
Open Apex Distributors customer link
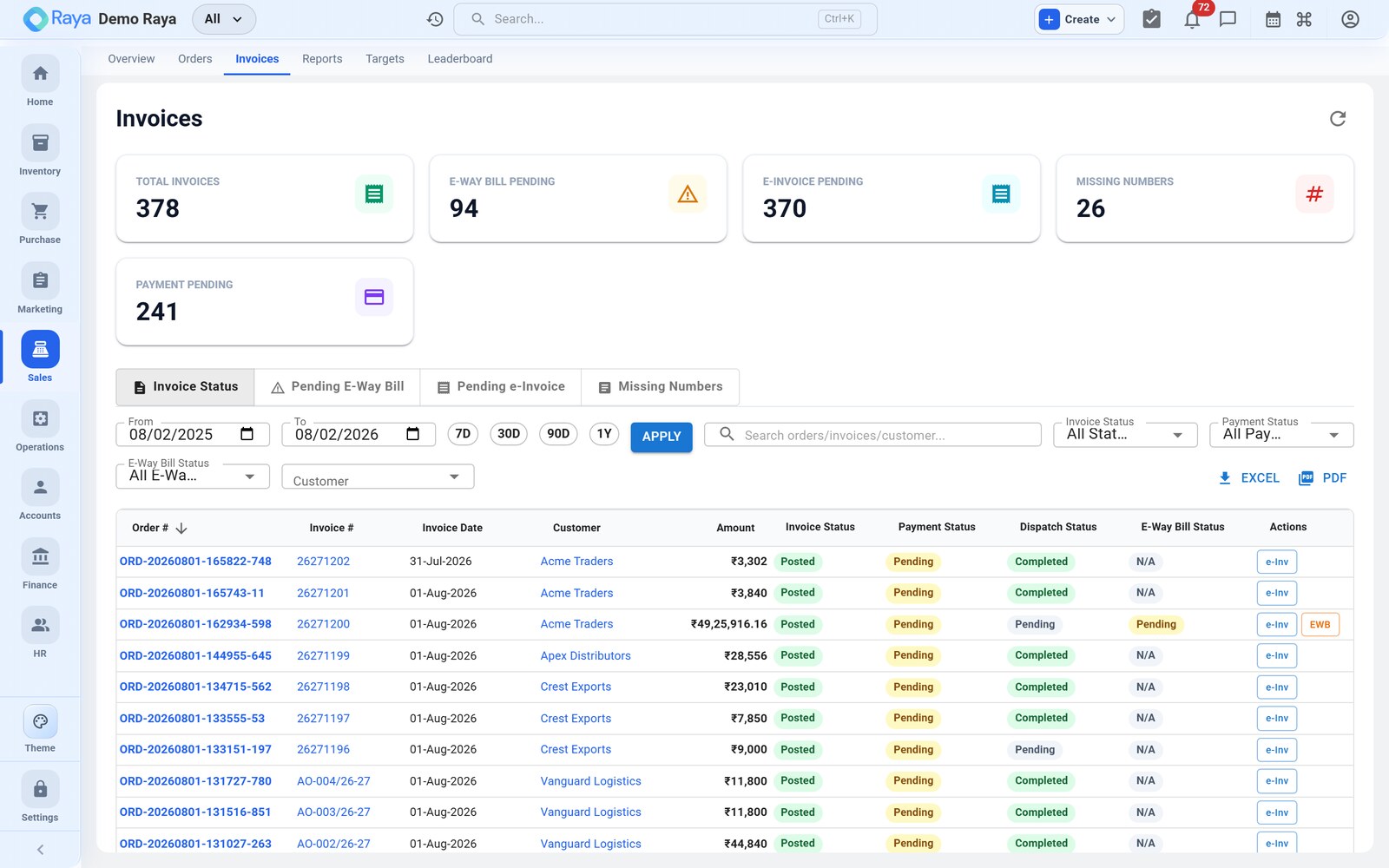(586, 656)
